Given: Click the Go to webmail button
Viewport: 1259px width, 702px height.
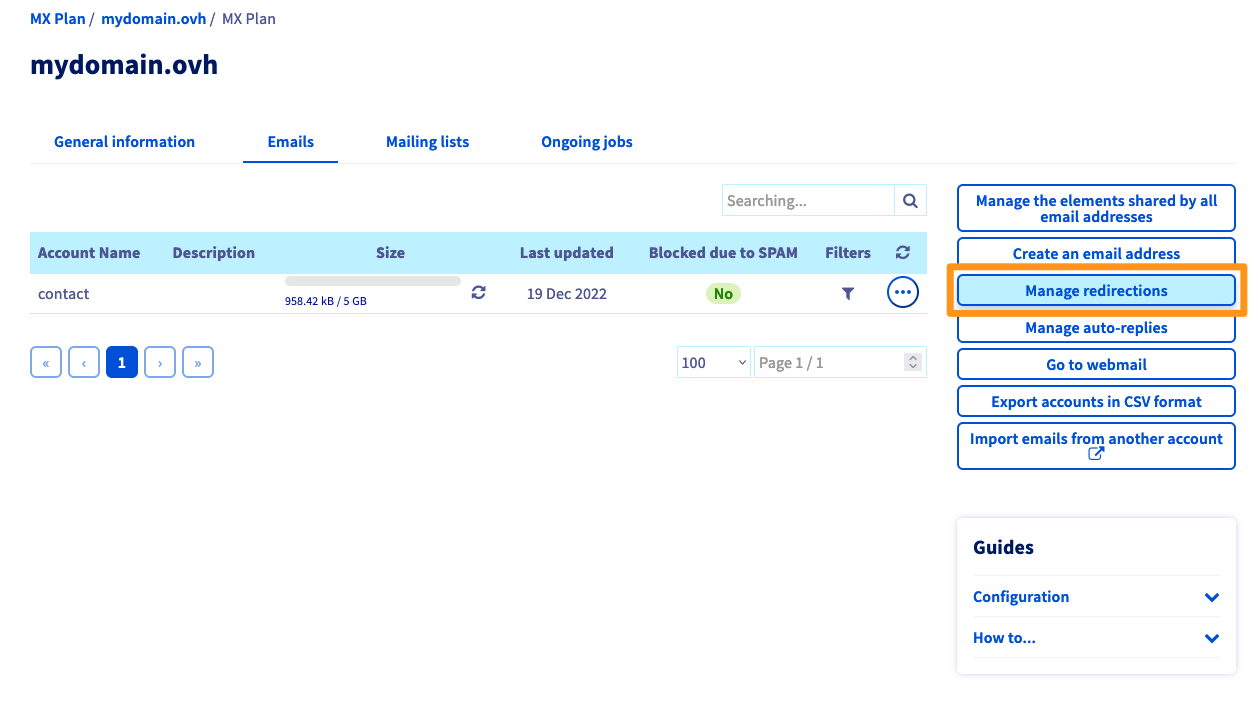Looking at the screenshot, I should (x=1096, y=365).
